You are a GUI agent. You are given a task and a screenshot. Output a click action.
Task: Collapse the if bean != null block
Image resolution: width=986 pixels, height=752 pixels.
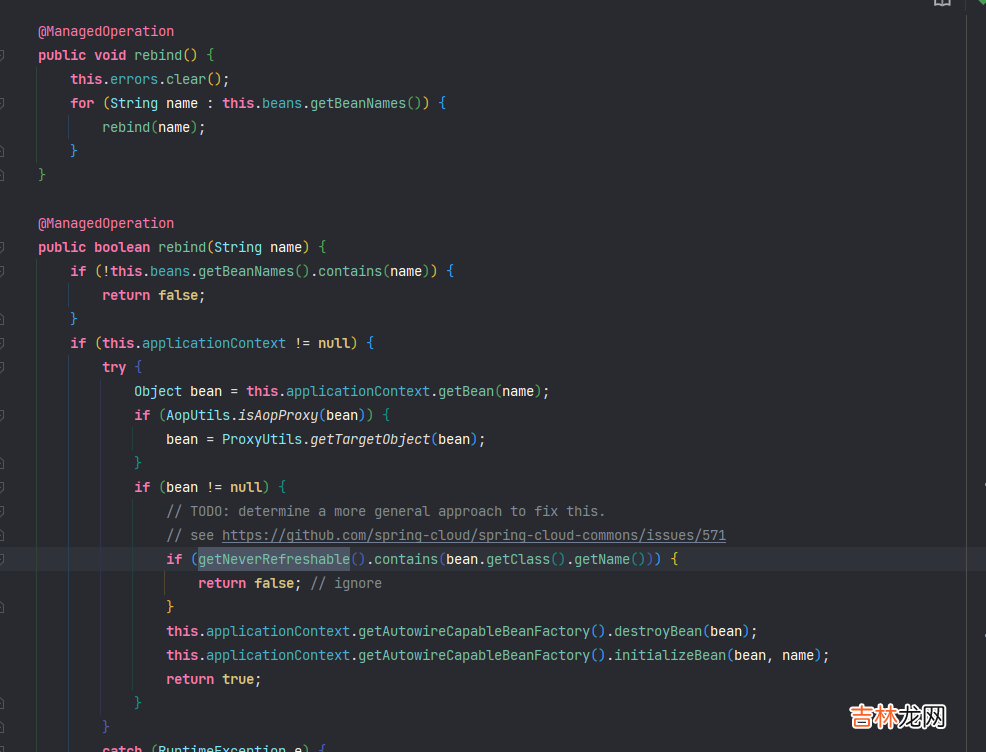[2, 487]
